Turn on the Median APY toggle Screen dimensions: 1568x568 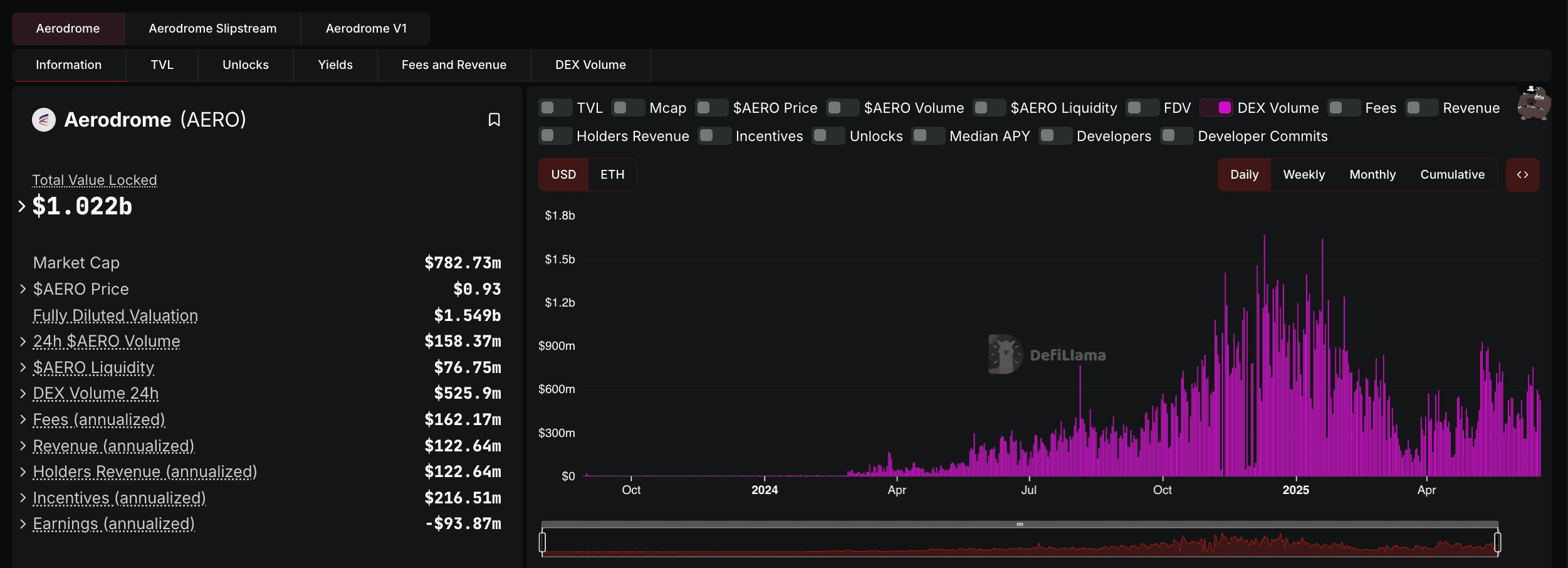(x=928, y=136)
